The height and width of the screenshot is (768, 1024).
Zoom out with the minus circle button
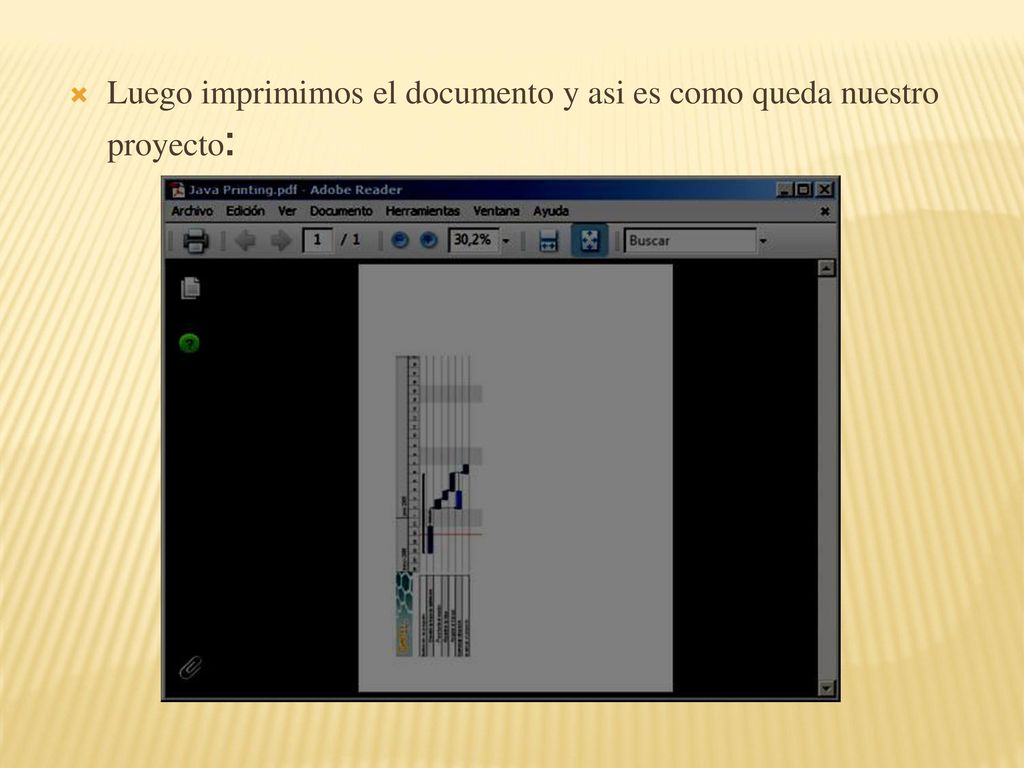pyautogui.click(x=399, y=240)
